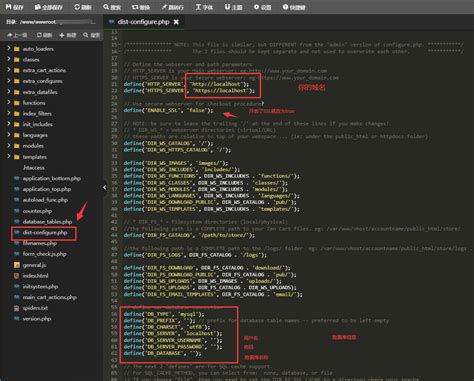474x381 pixels.
Task: Open index.html in the tree
Action: (35, 276)
